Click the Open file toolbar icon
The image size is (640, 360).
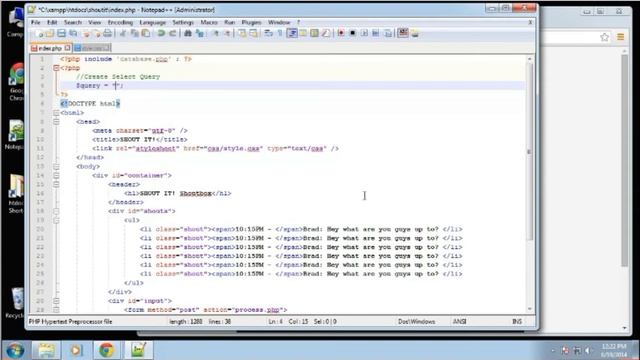[x=50, y=33]
